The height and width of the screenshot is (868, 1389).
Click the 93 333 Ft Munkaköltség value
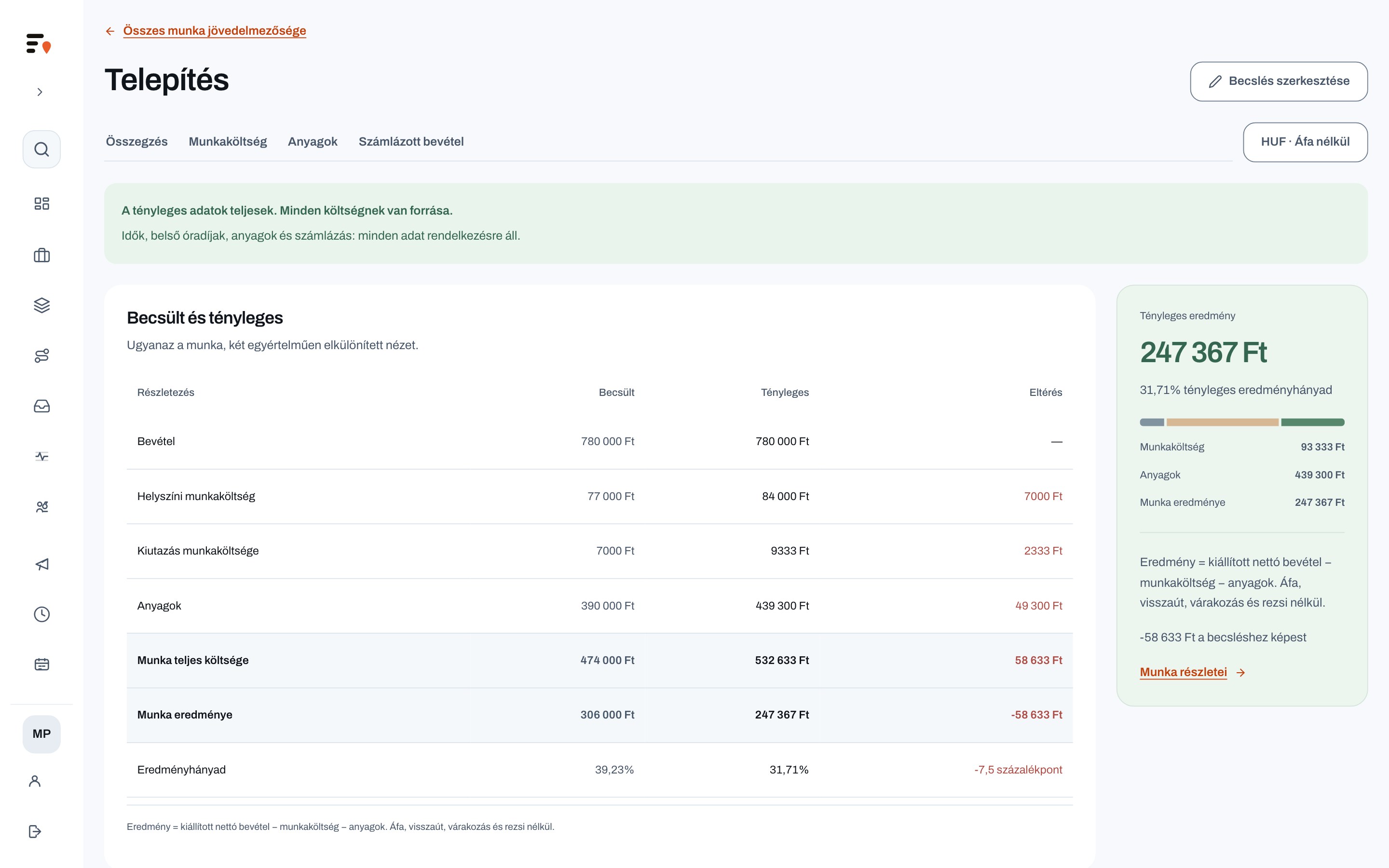point(1322,447)
